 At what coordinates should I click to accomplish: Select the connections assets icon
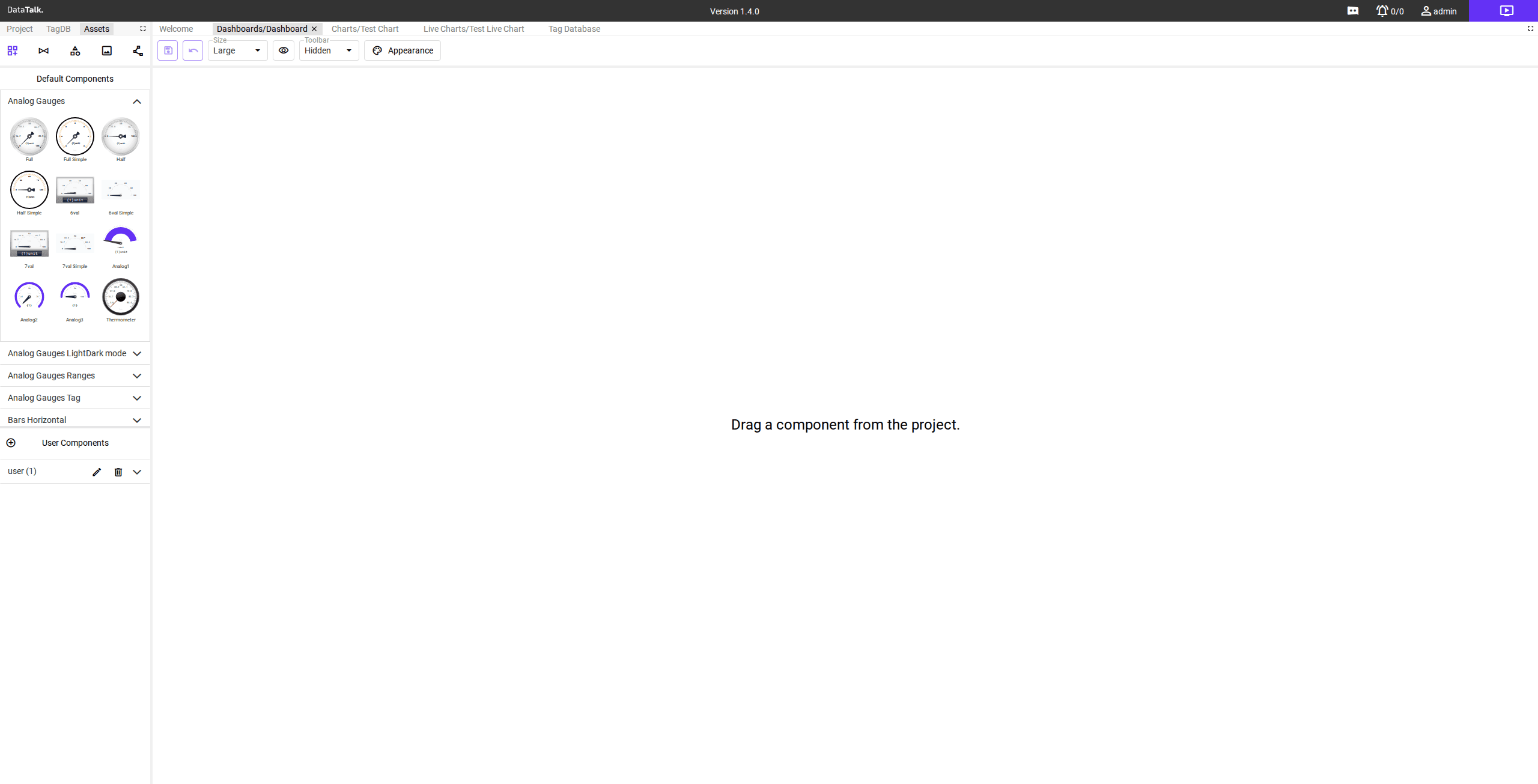pyautogui.click(x=138, y=50)
